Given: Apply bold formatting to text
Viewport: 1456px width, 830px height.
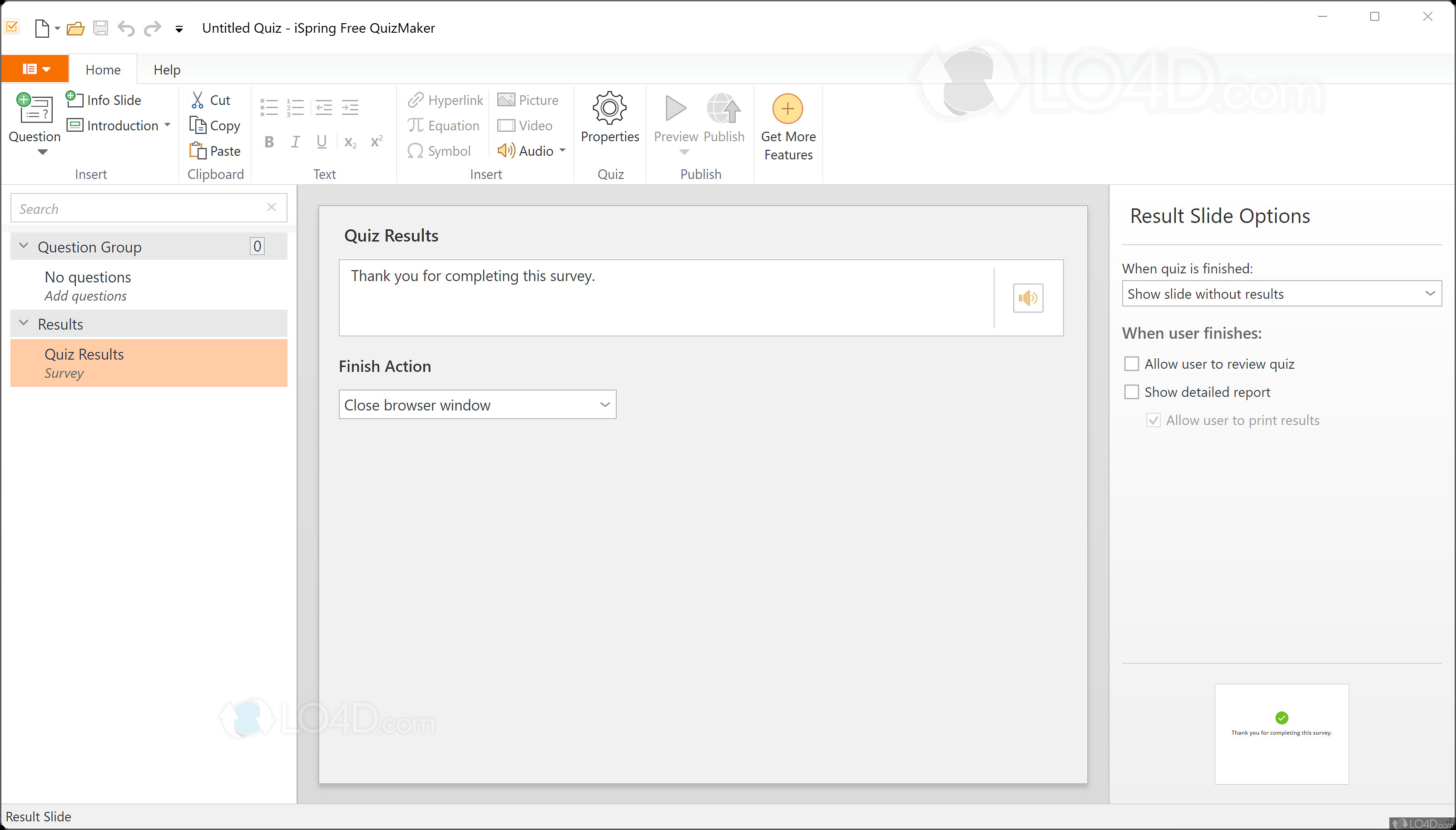Looking at the screenshot, I should coord(269,141).
